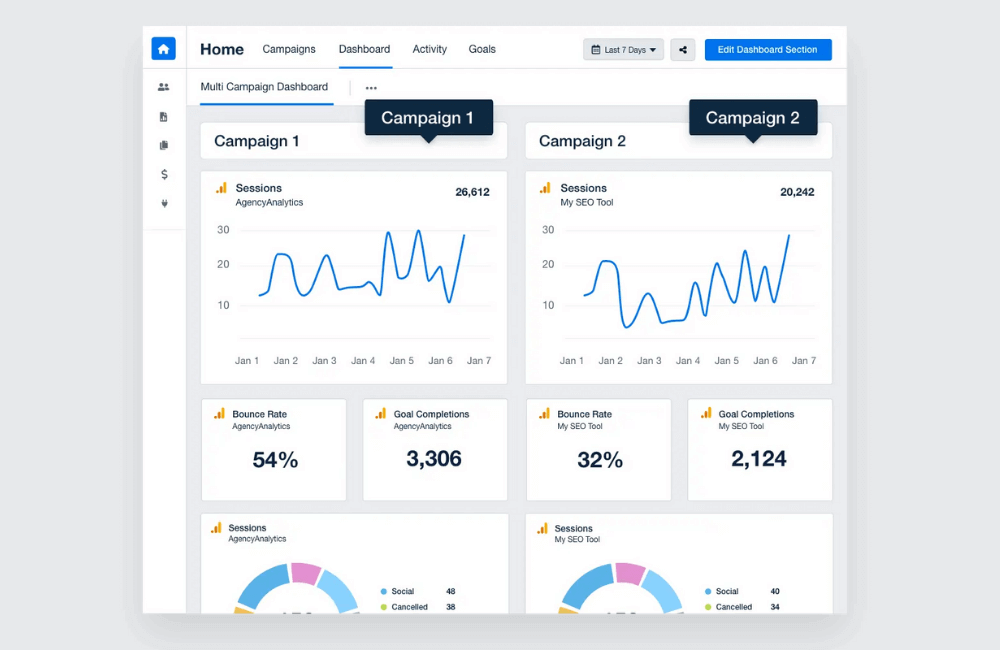The width and height of the screenshot is (1000, 650).
Task: Click the integrations plug icon in sidebar
Action: [164, 203]
